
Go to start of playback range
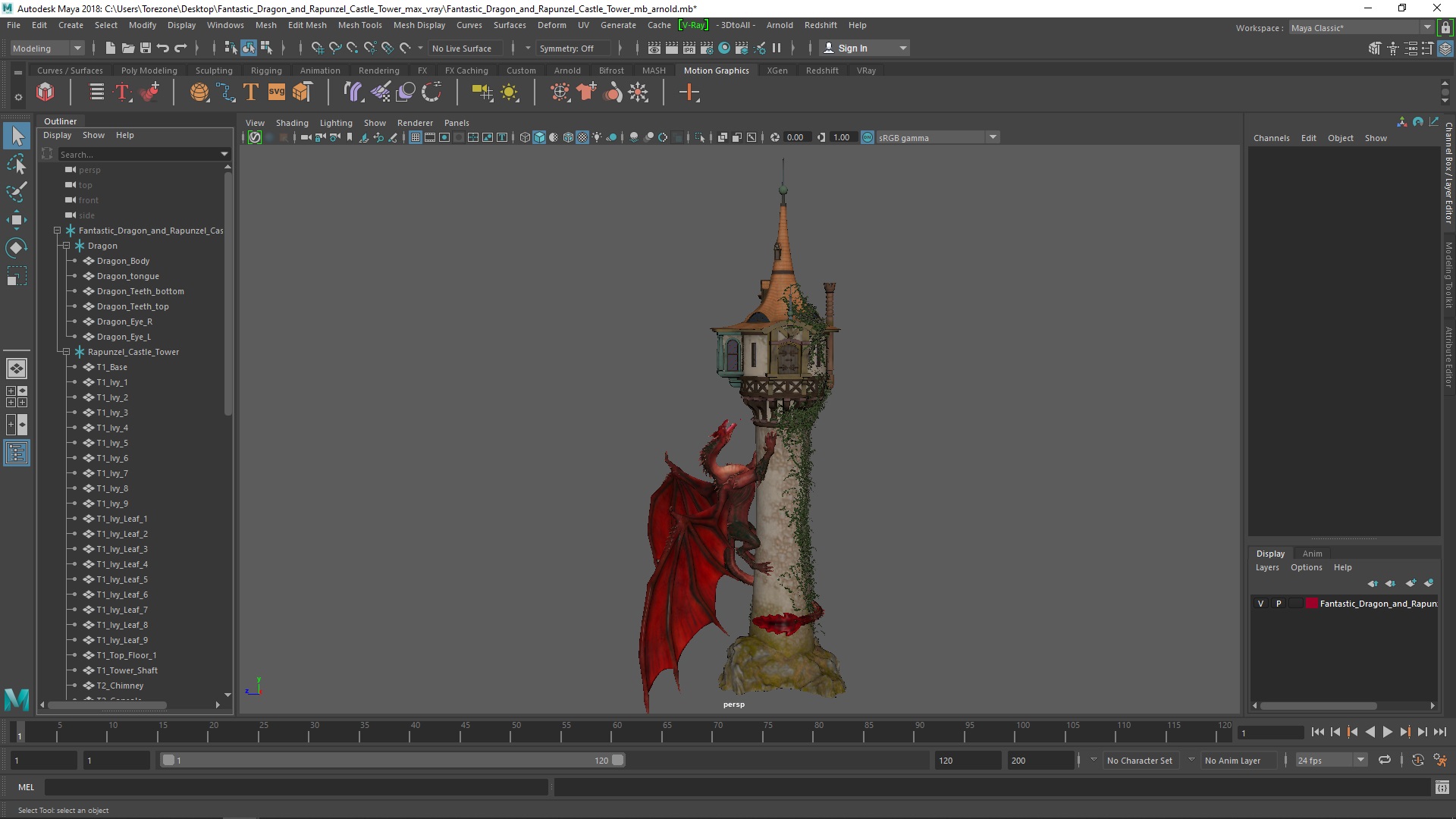click(x=1317, y=732)
